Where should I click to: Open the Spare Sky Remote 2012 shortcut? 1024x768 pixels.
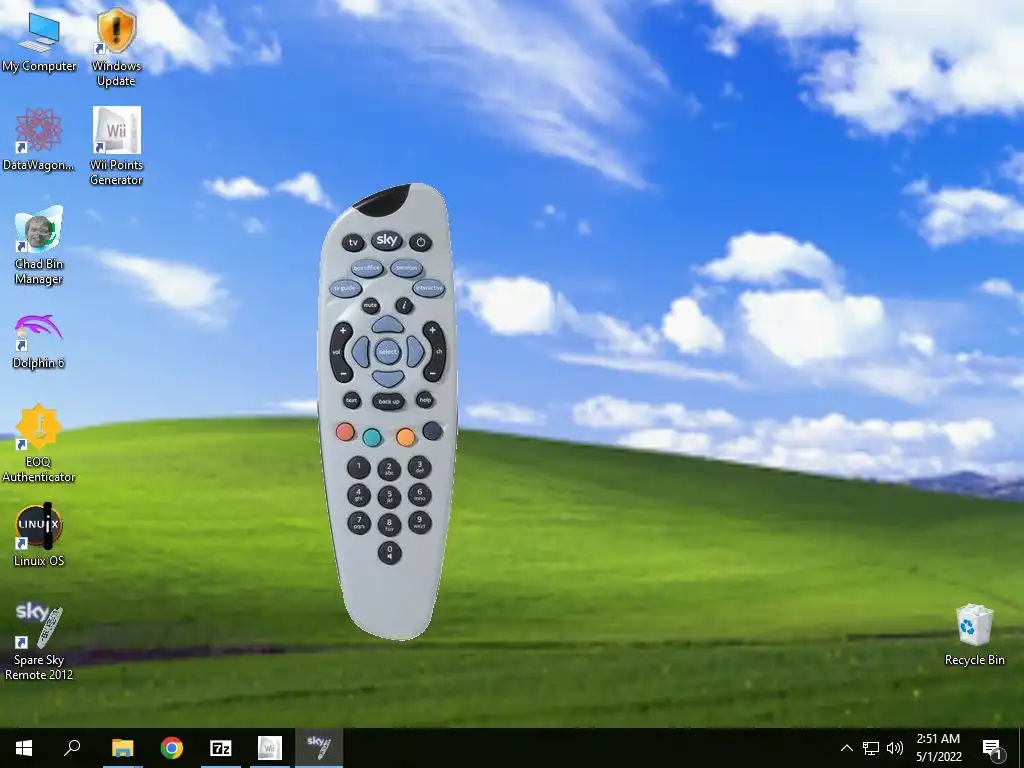39,641
